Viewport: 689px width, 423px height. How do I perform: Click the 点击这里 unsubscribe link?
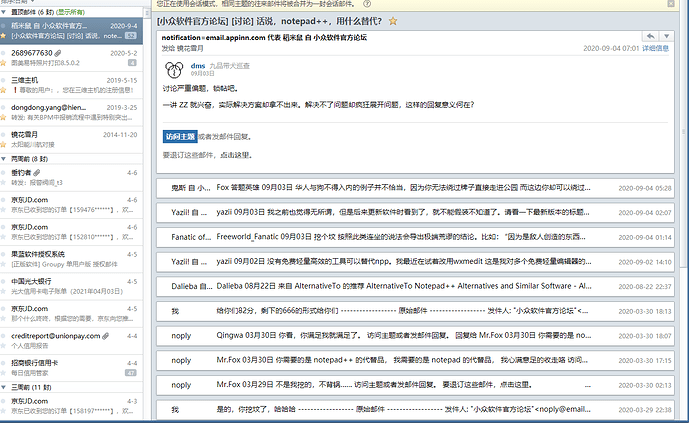pyautogui.click(x=235, y=155)
